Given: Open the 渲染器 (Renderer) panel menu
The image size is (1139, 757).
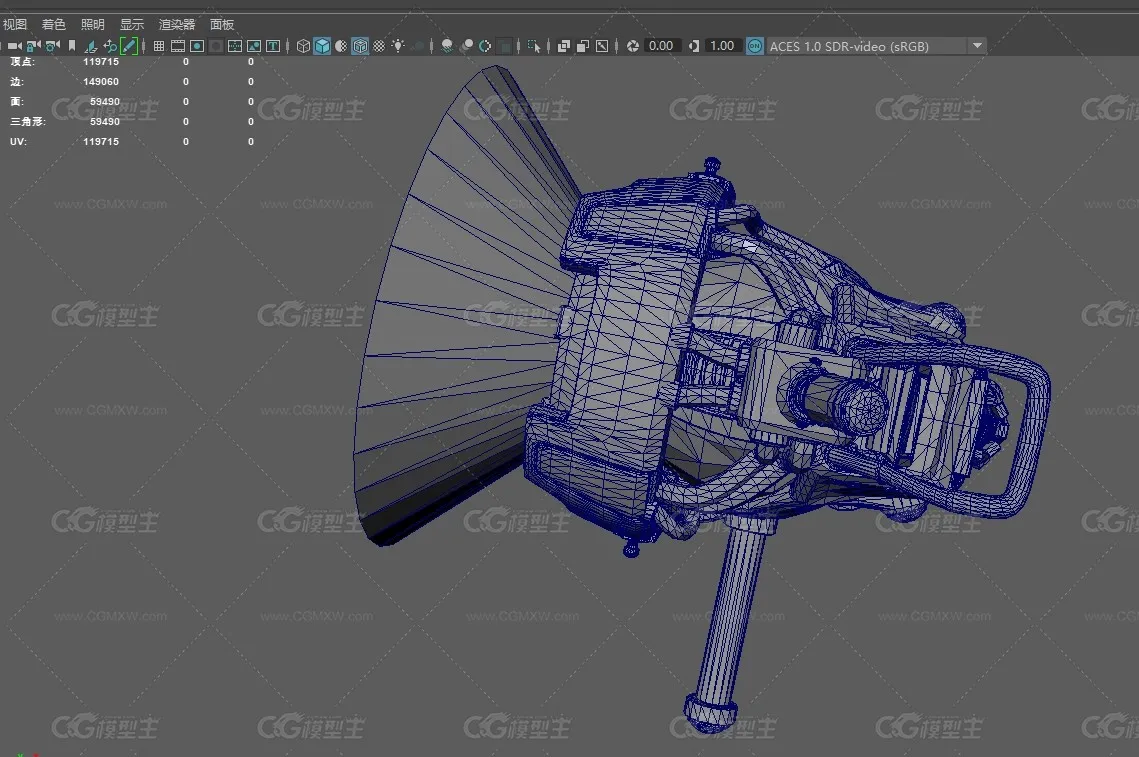Looking at the screenshot, I should pyautogui.click(x=177, y=24).
